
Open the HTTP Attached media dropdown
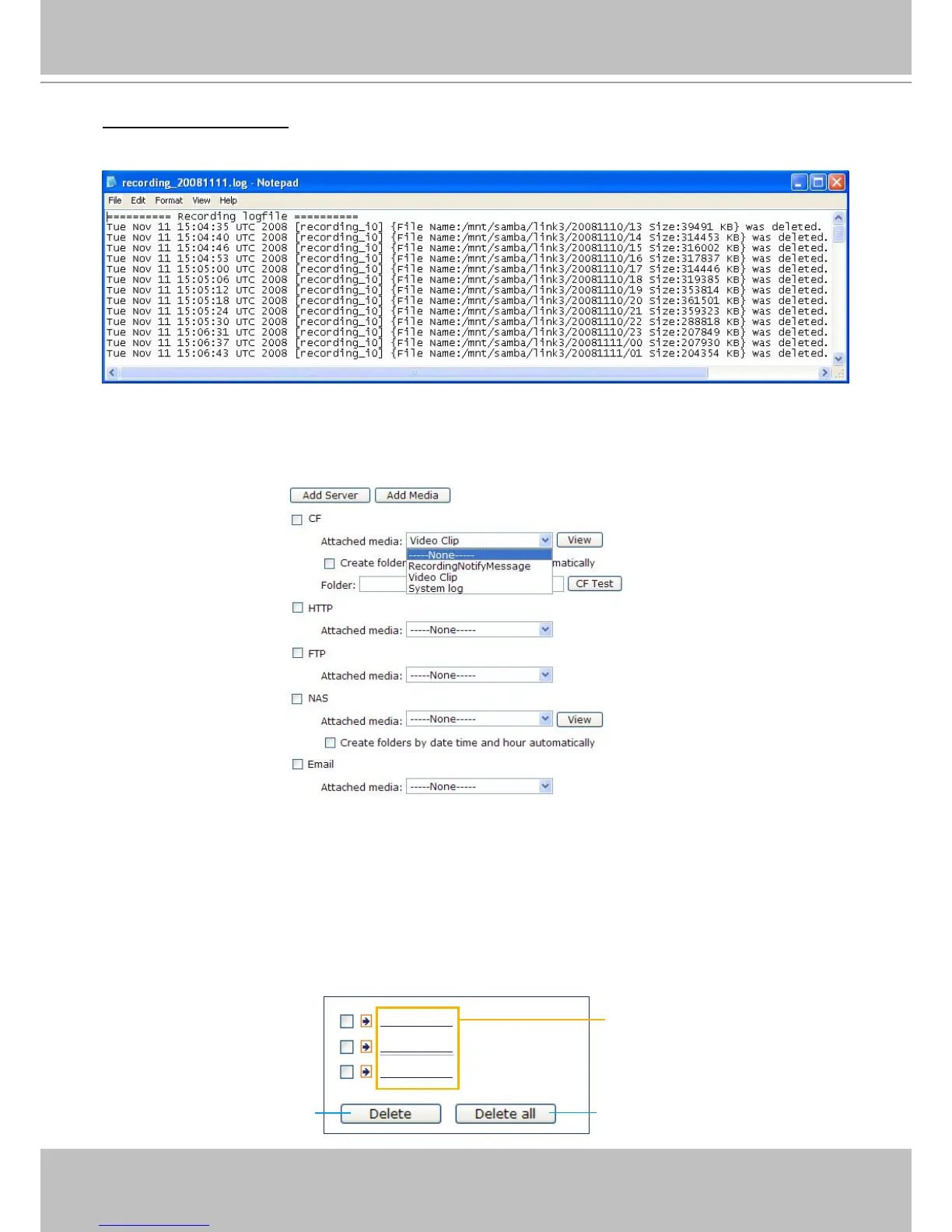479,630
